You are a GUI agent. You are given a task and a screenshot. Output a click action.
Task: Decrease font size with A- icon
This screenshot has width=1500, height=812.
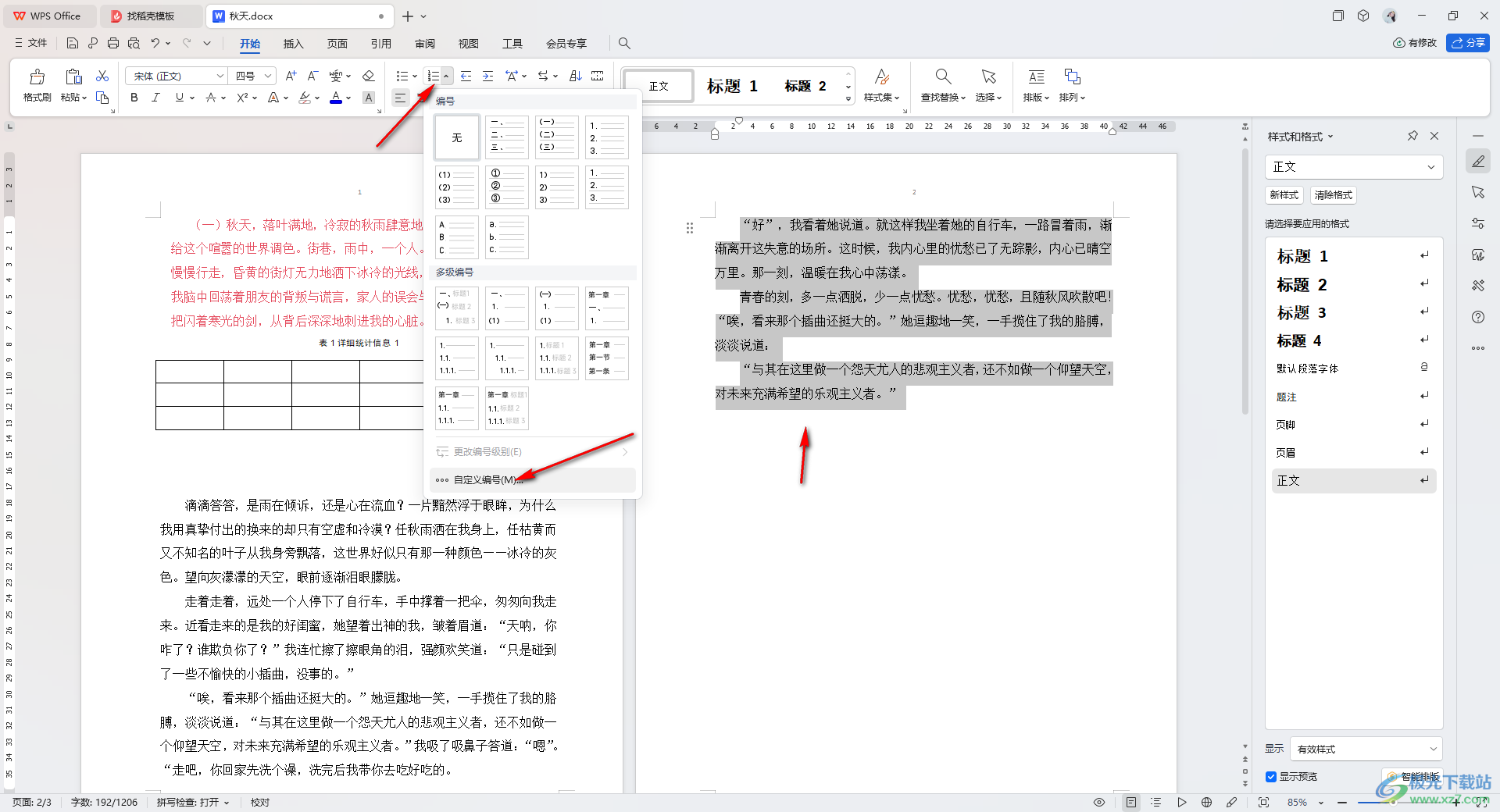[x=312, y=76]
